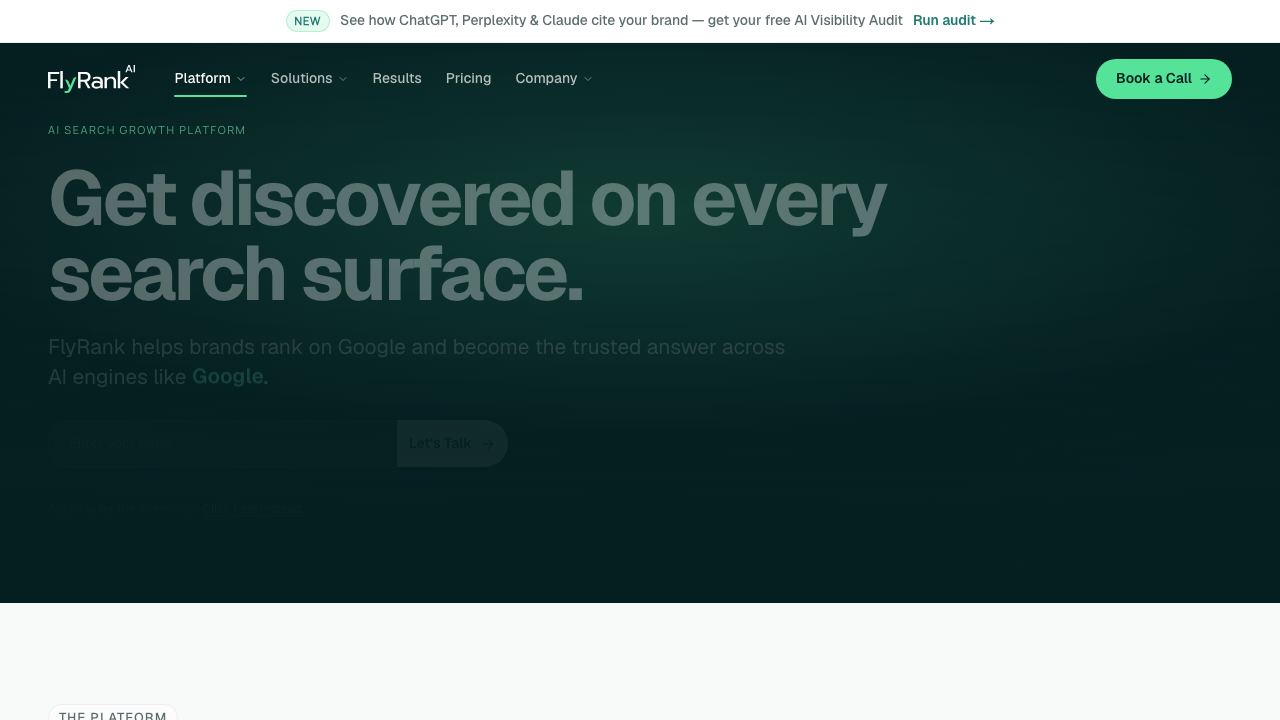The image size is (1280, 720).
Task: Open the Company nav item
Action: tap(554, 78)
